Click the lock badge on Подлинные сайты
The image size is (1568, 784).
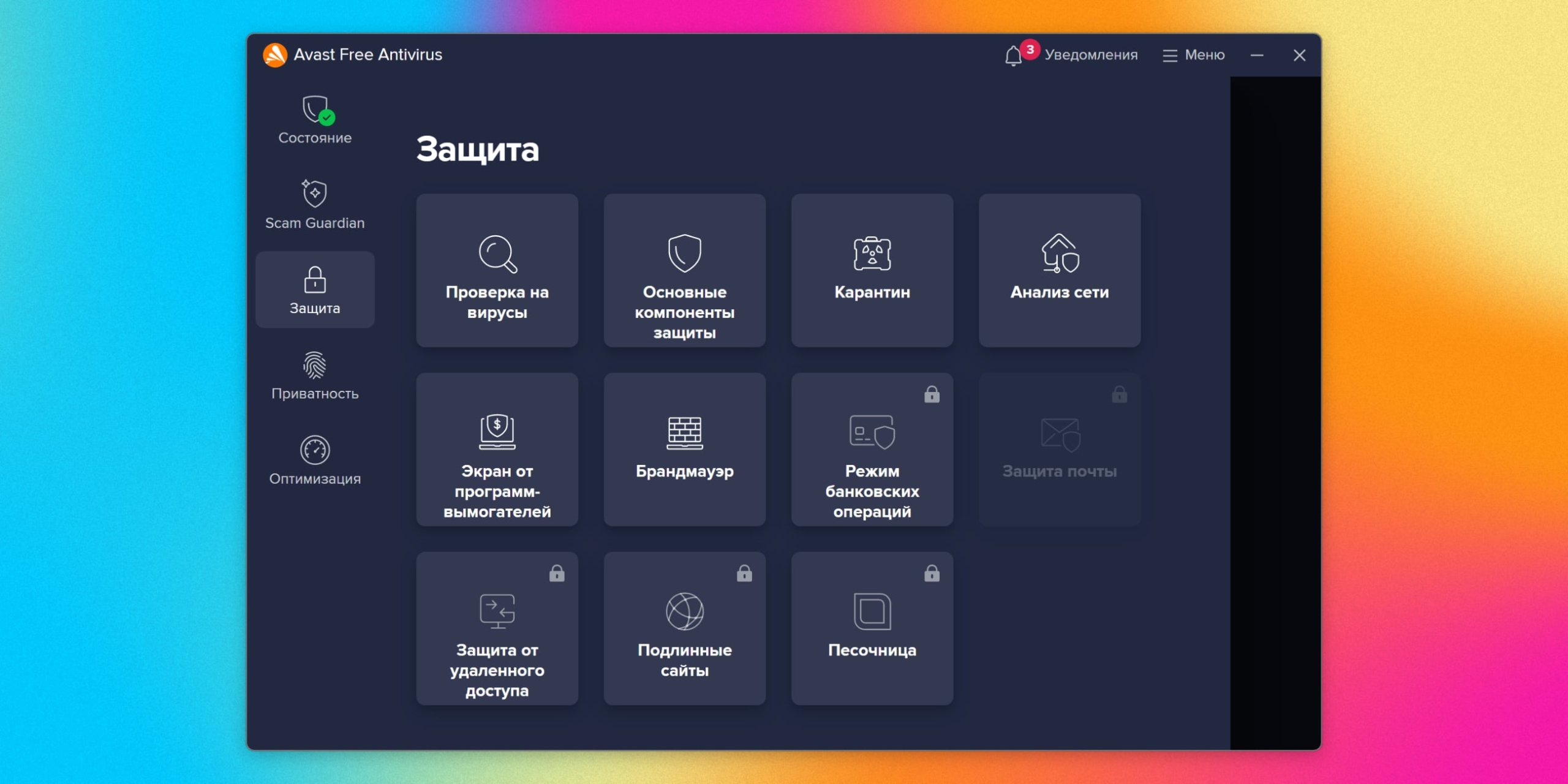[x=745, y=573]
